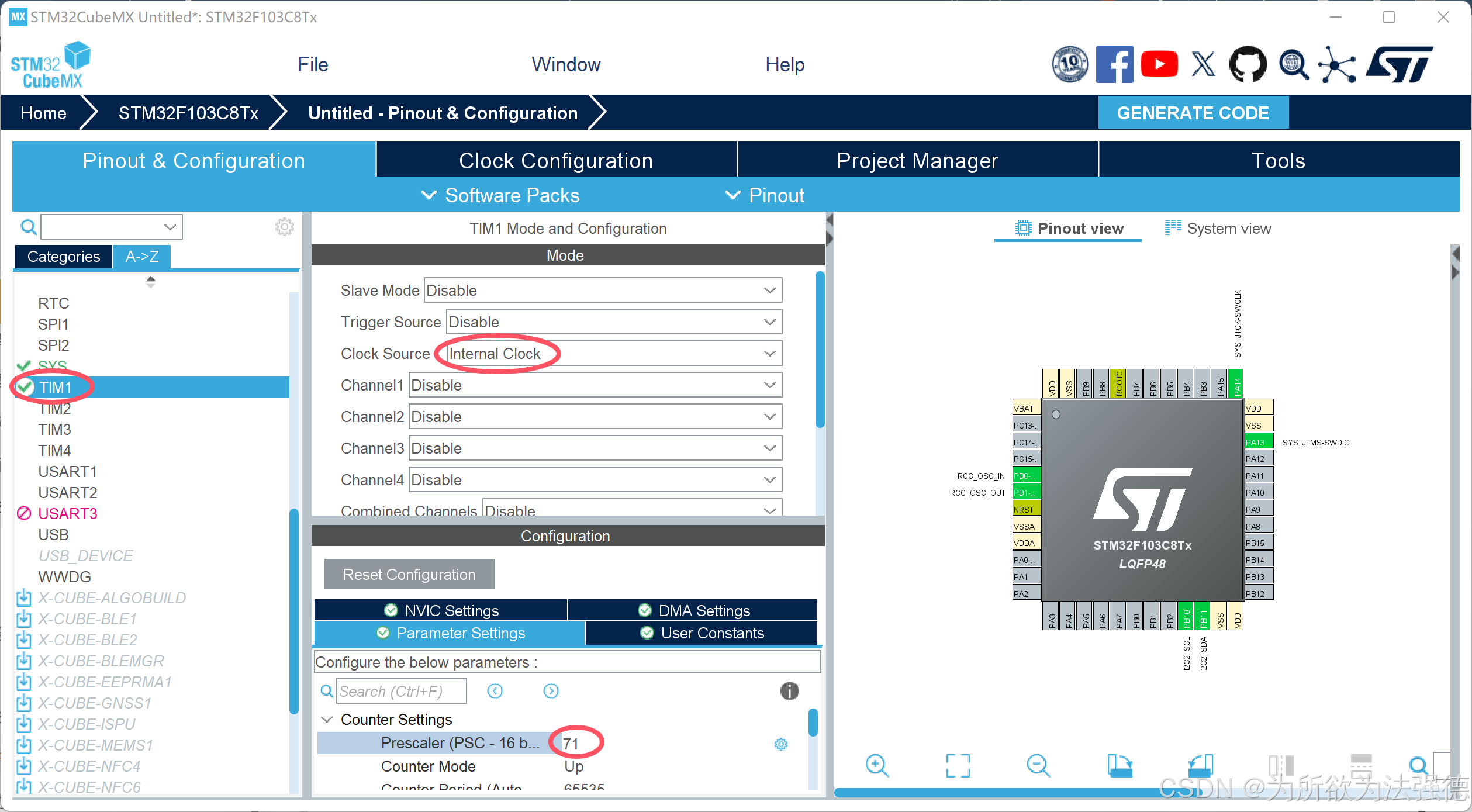
Task: Click the fit-to-screen frame icon
Action: 957,765
